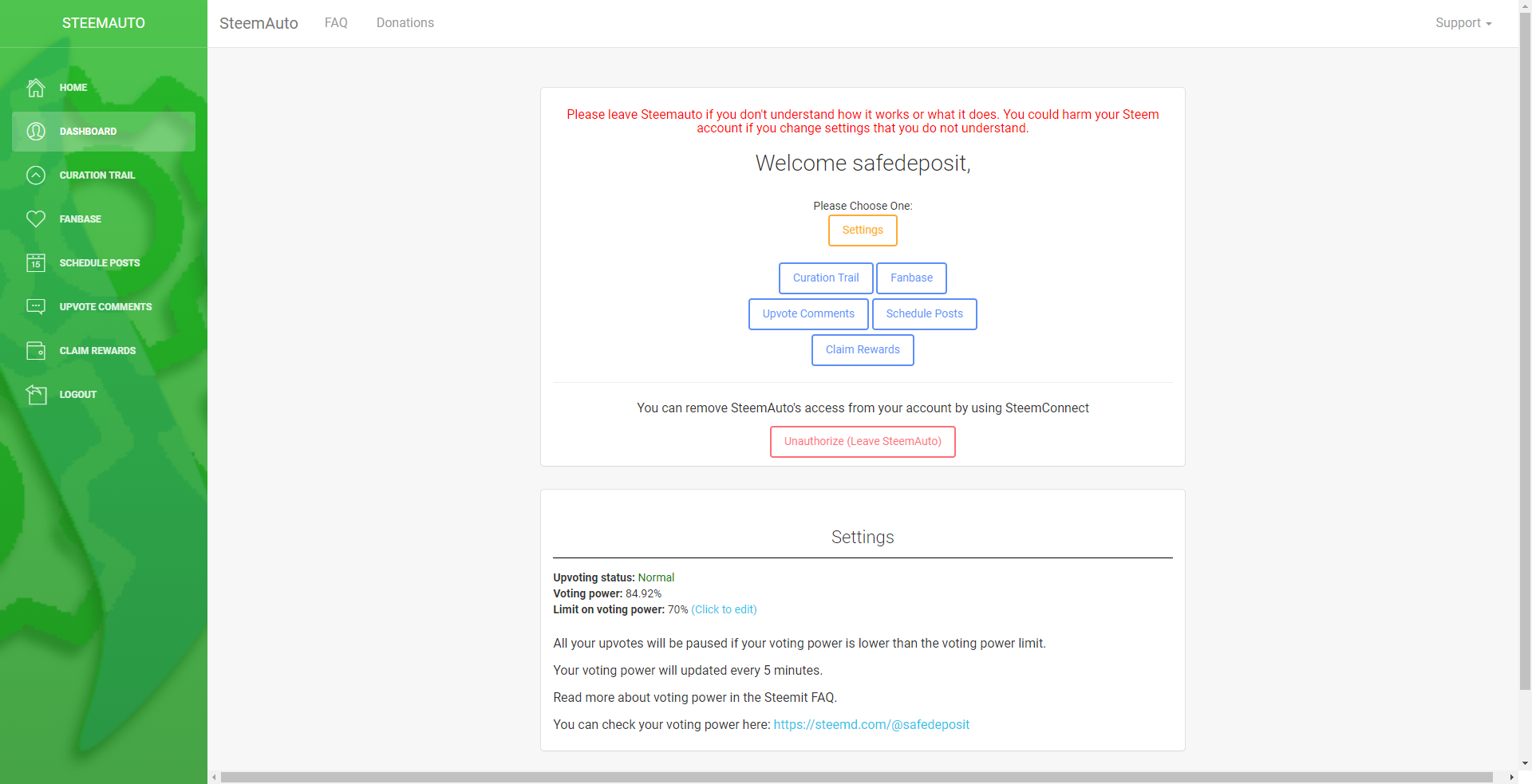Screen dimensions: 1532x784
Task: Click the Schedule Posts button
Action: pos(924,314)
